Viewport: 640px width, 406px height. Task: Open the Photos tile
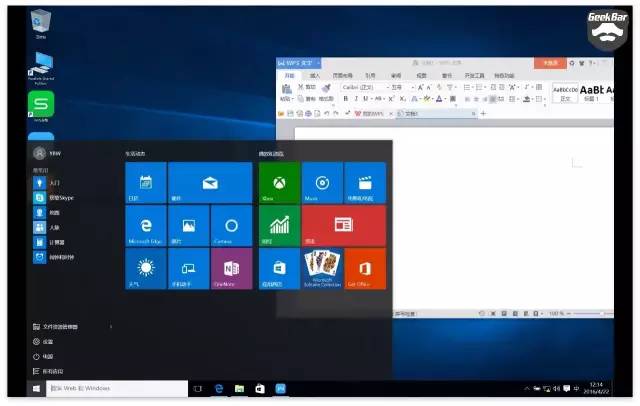[x=189, y=226]
